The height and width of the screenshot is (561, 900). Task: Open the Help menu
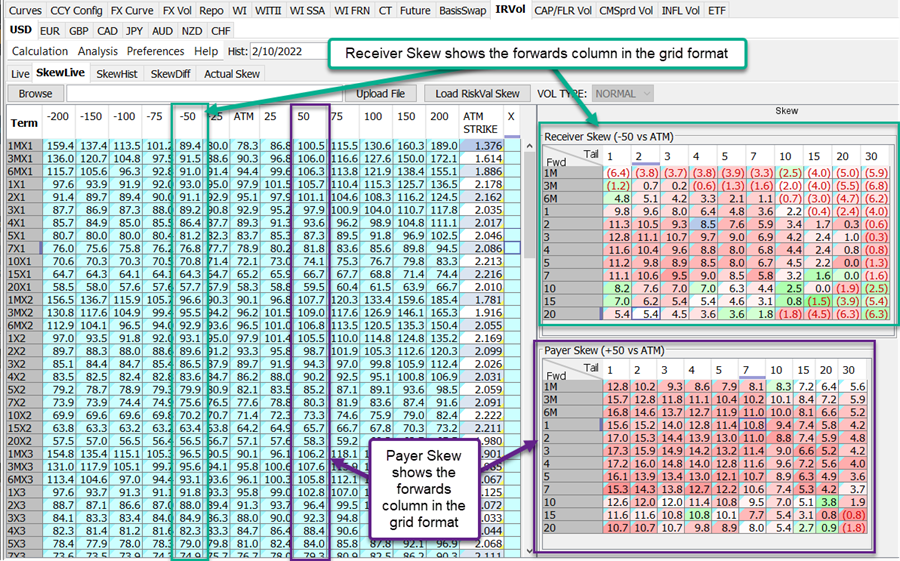pos(205,51)
